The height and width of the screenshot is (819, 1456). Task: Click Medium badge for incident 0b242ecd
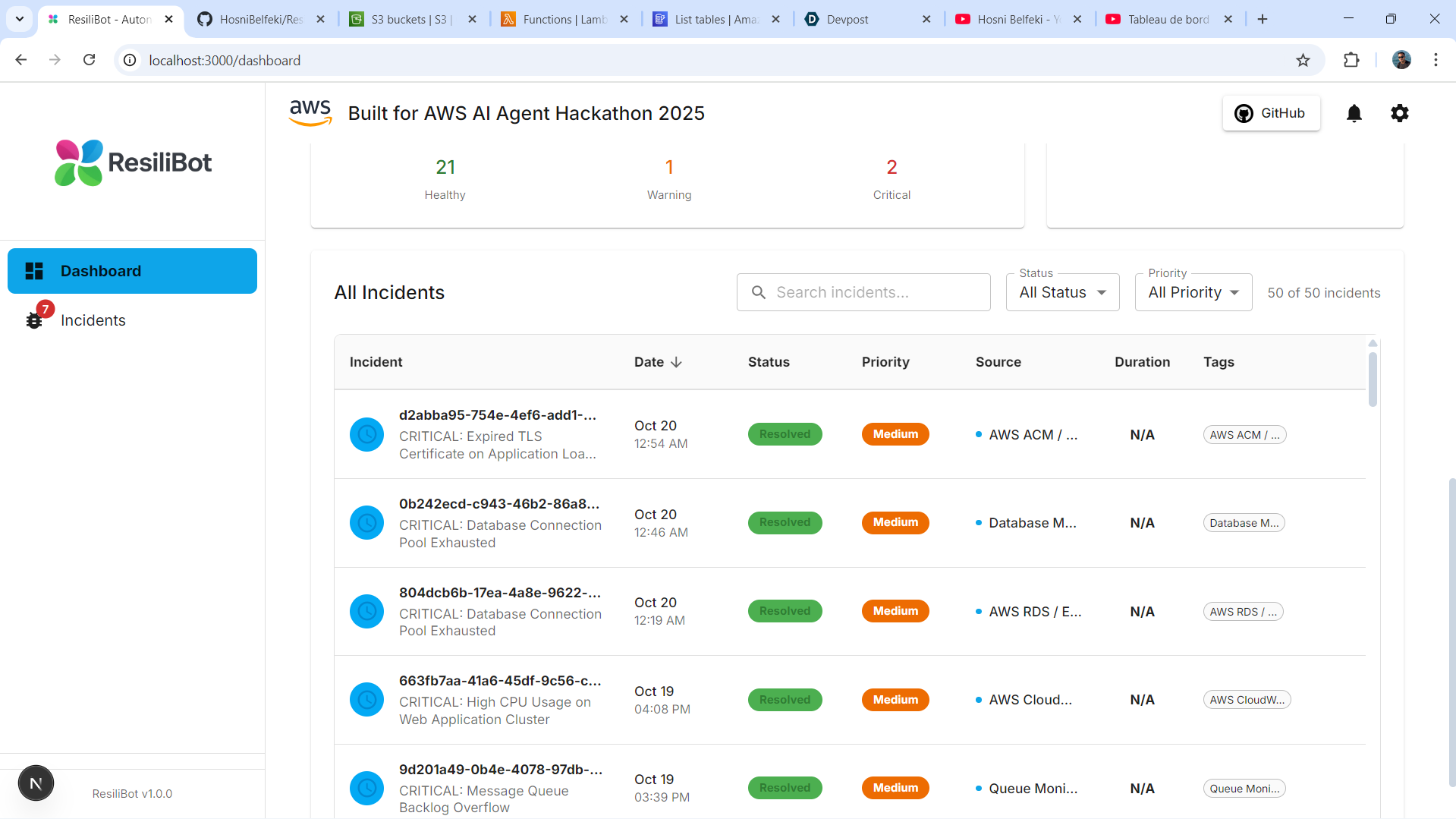point(895,522)
